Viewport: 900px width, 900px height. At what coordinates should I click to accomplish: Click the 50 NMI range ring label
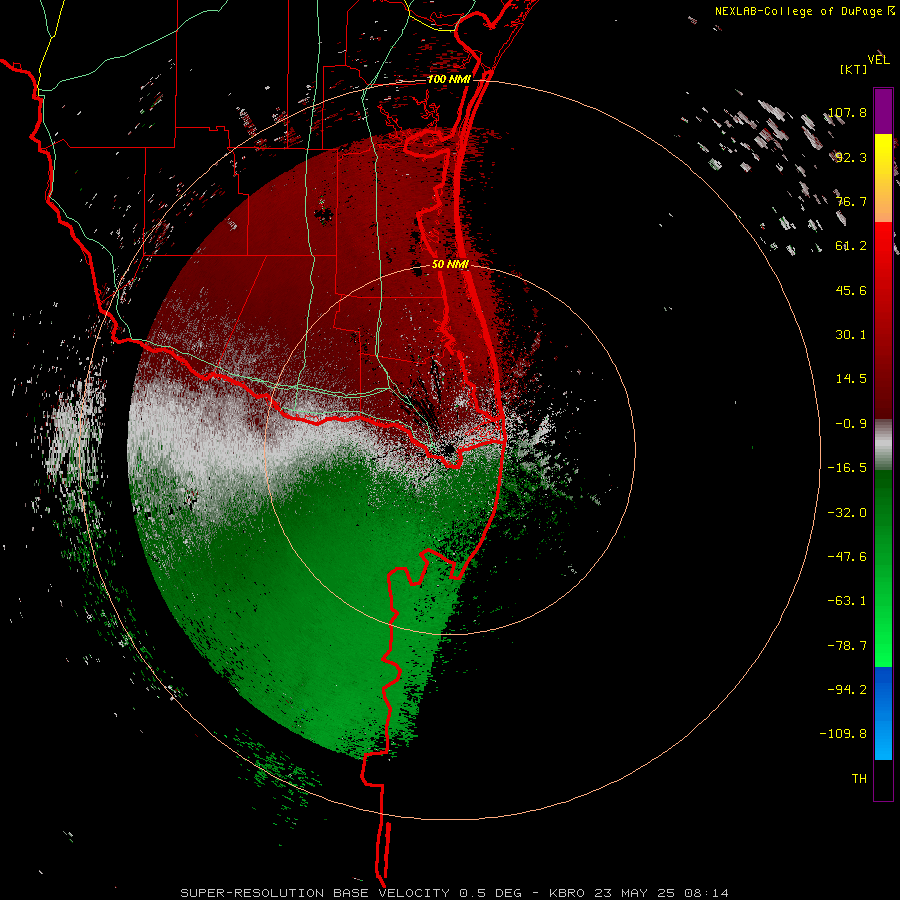point(450,265)
